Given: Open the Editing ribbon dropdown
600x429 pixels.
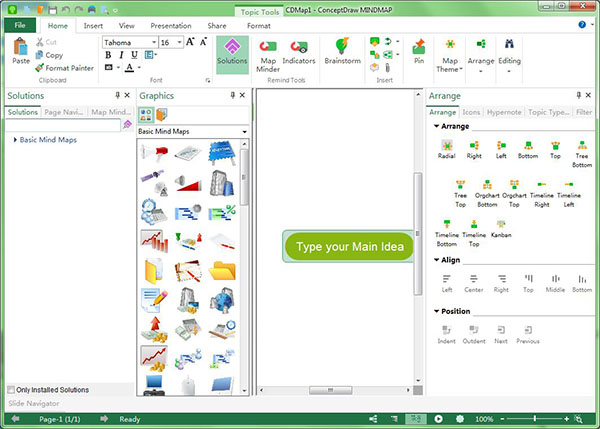Looking at the screenshot, I should [509, 56].
